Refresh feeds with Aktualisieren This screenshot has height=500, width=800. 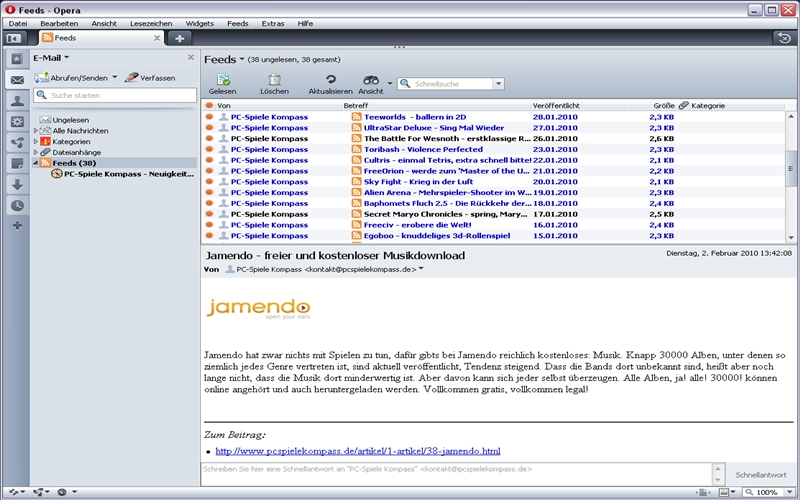click(x=331, y=85)
